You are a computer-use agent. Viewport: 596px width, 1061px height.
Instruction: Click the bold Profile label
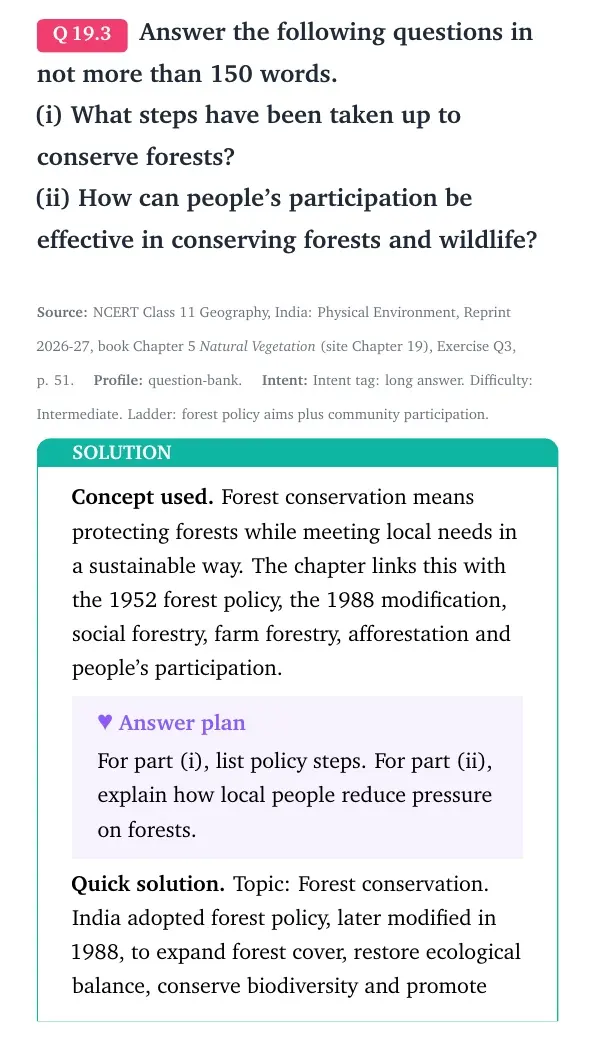[118, 380]
